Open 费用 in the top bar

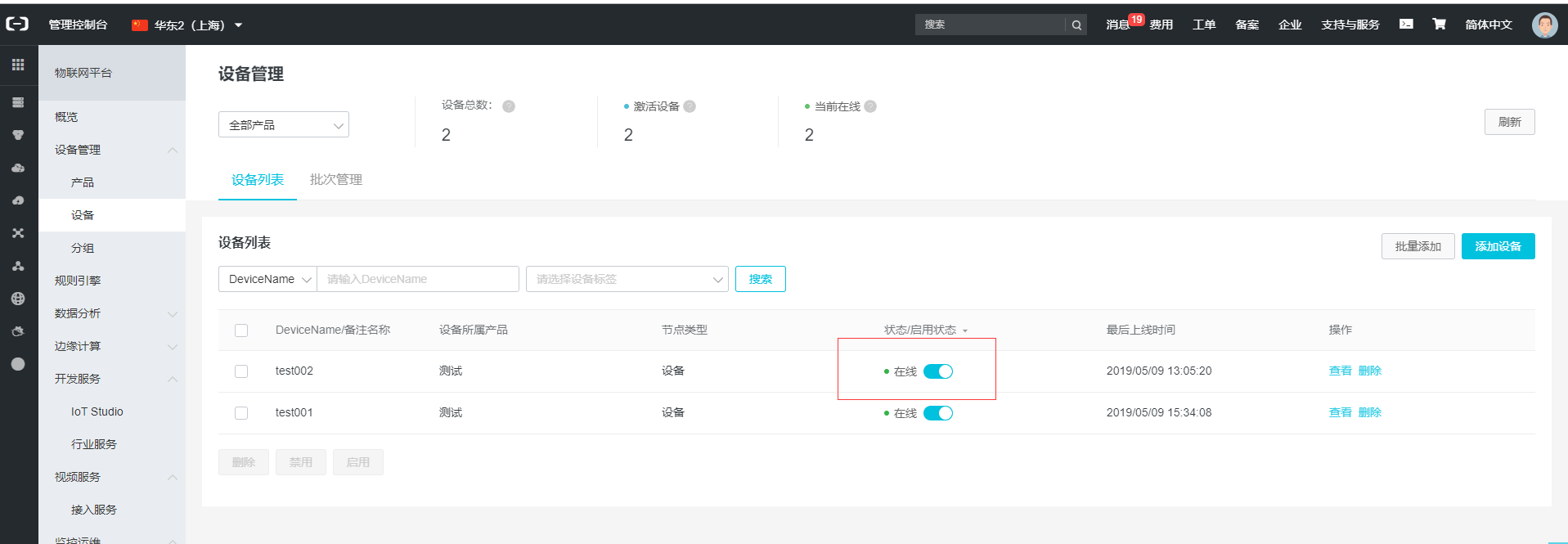[x=1161, y=25]
